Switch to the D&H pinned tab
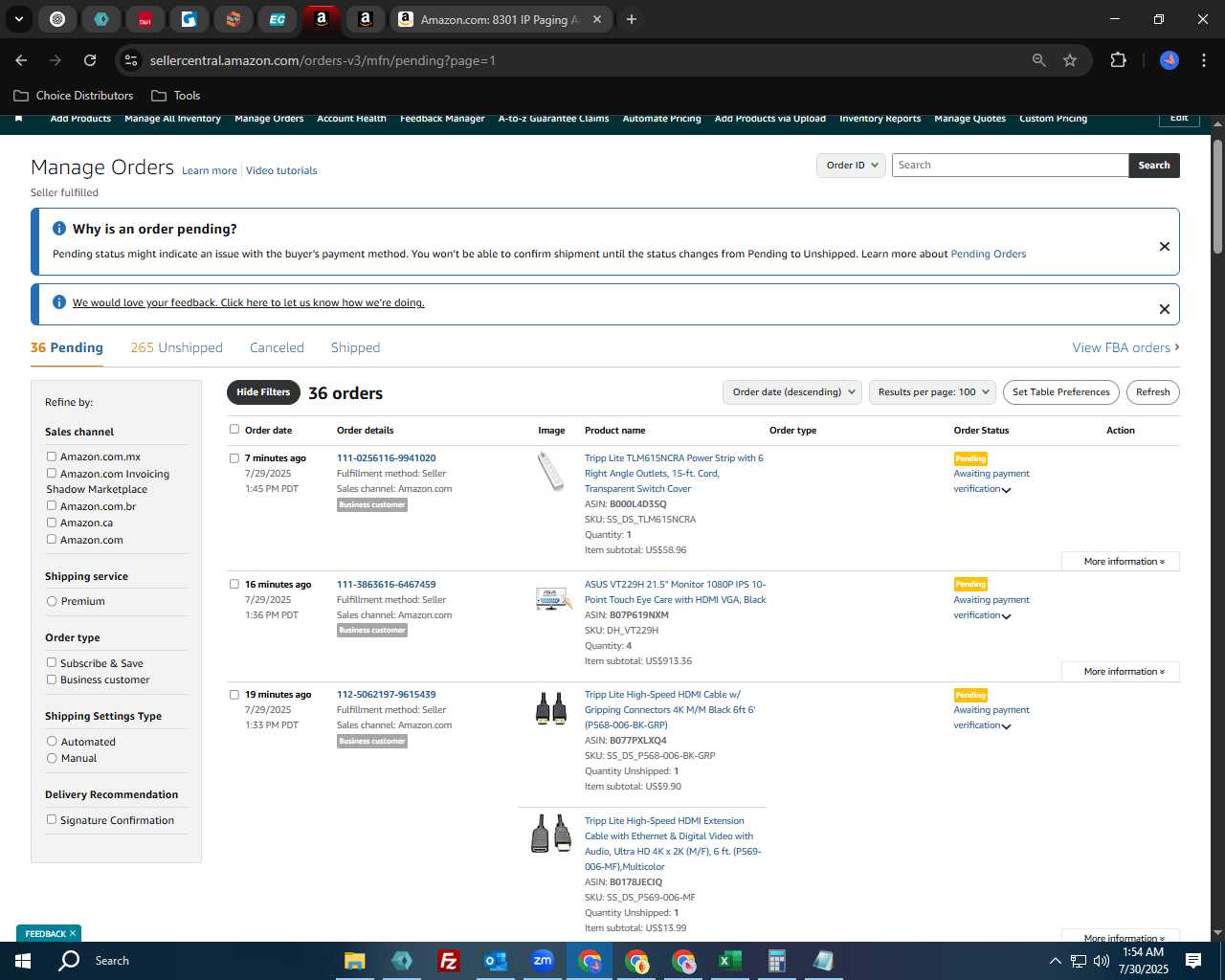 [x=145, y=19]
